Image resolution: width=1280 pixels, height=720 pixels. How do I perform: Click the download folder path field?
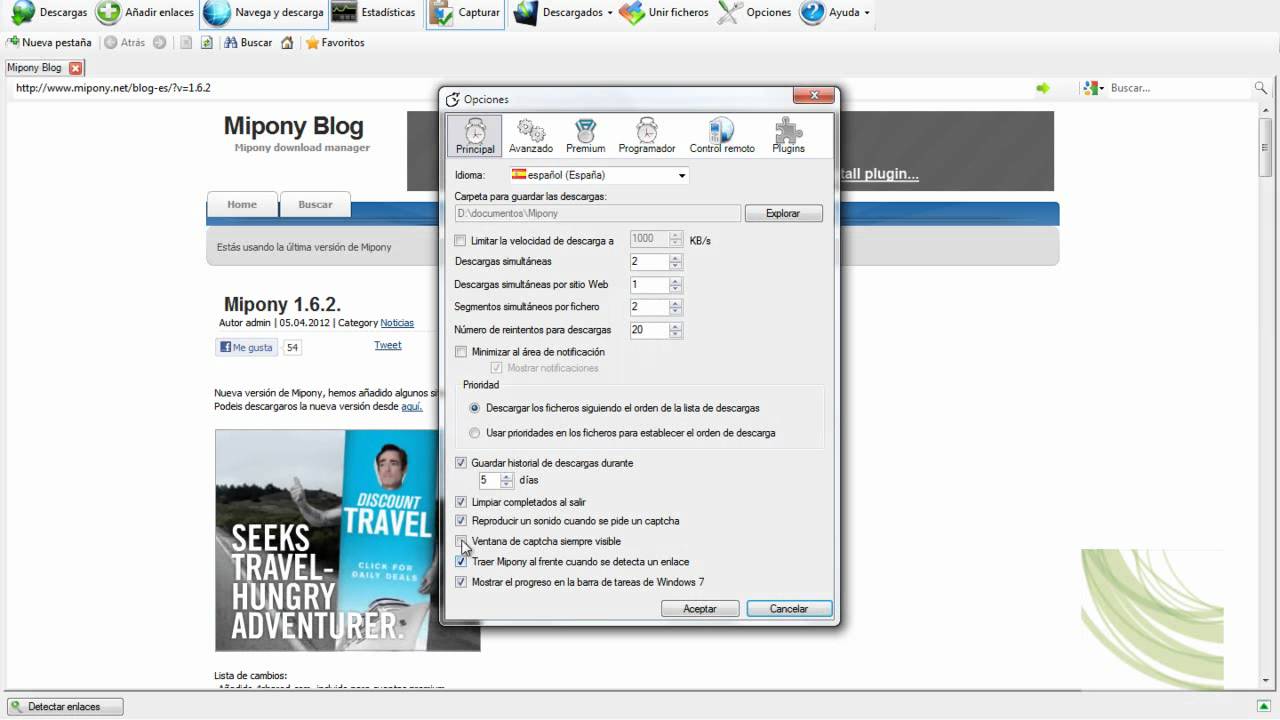tap(597, 213)
